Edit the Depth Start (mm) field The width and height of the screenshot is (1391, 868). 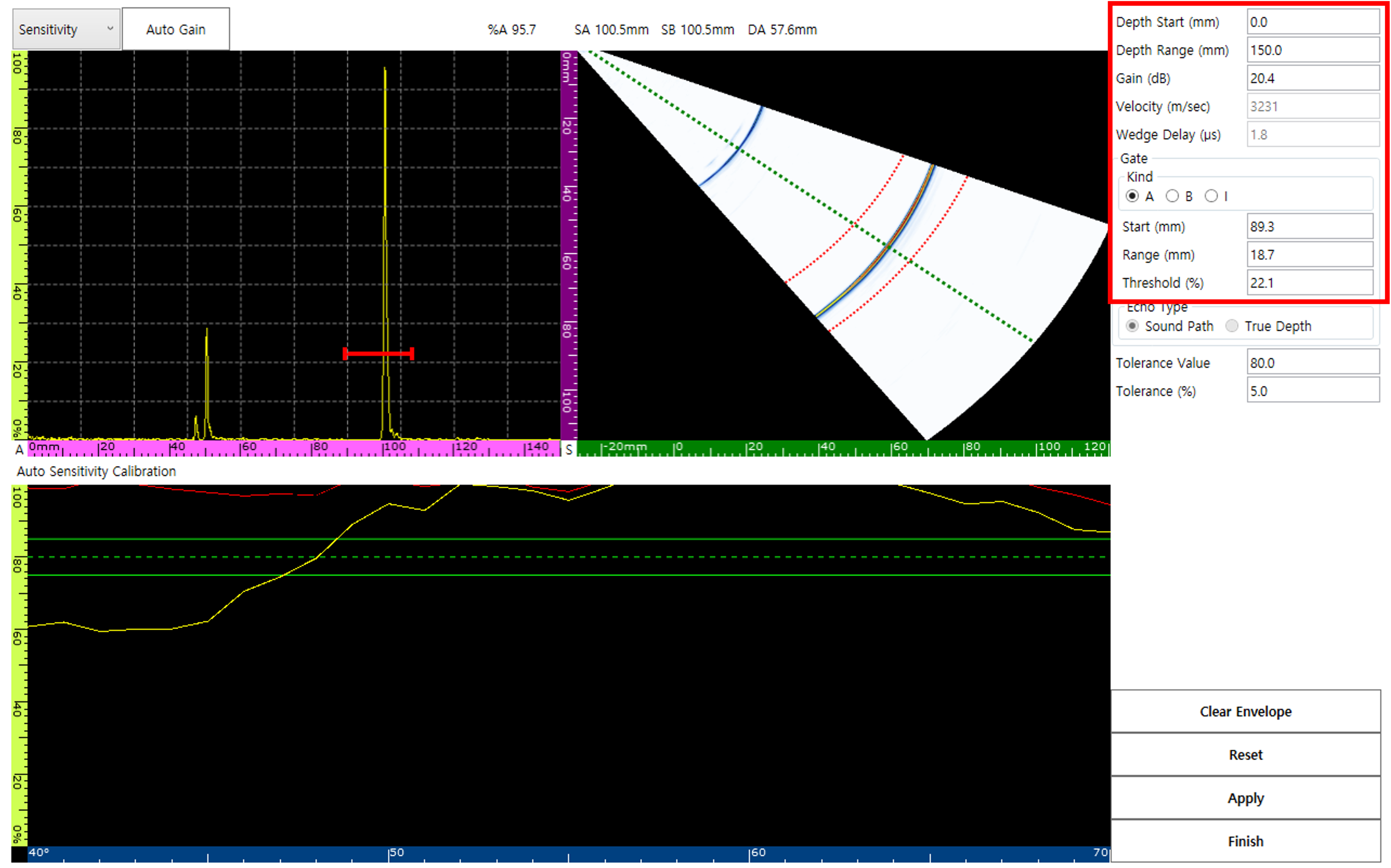[x=1312, y=22]
